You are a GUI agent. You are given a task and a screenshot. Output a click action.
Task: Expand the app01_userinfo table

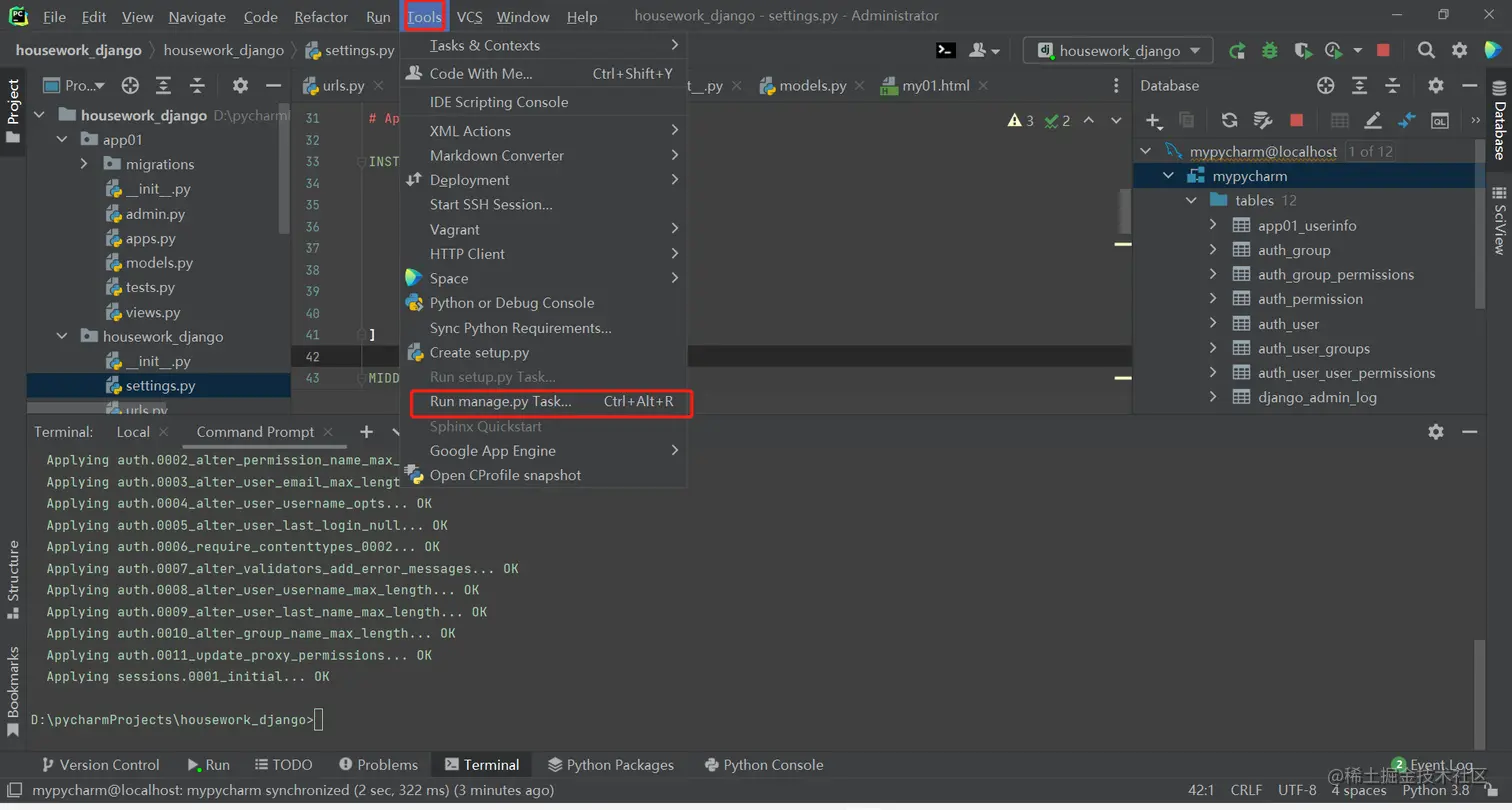tap(1213, 225)
